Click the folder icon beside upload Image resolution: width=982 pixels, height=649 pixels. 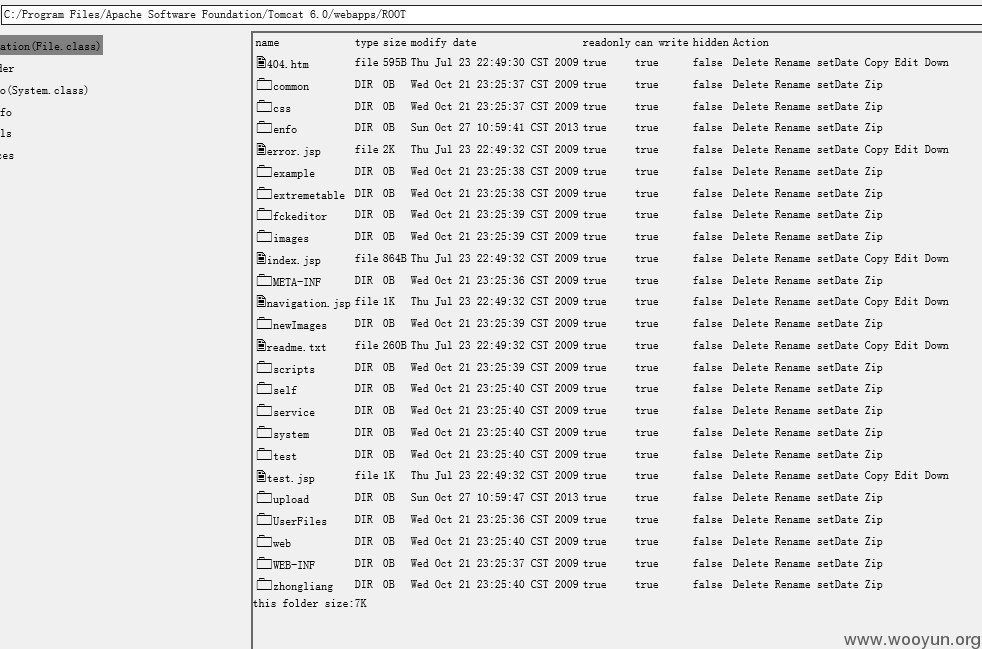(264, 497)
